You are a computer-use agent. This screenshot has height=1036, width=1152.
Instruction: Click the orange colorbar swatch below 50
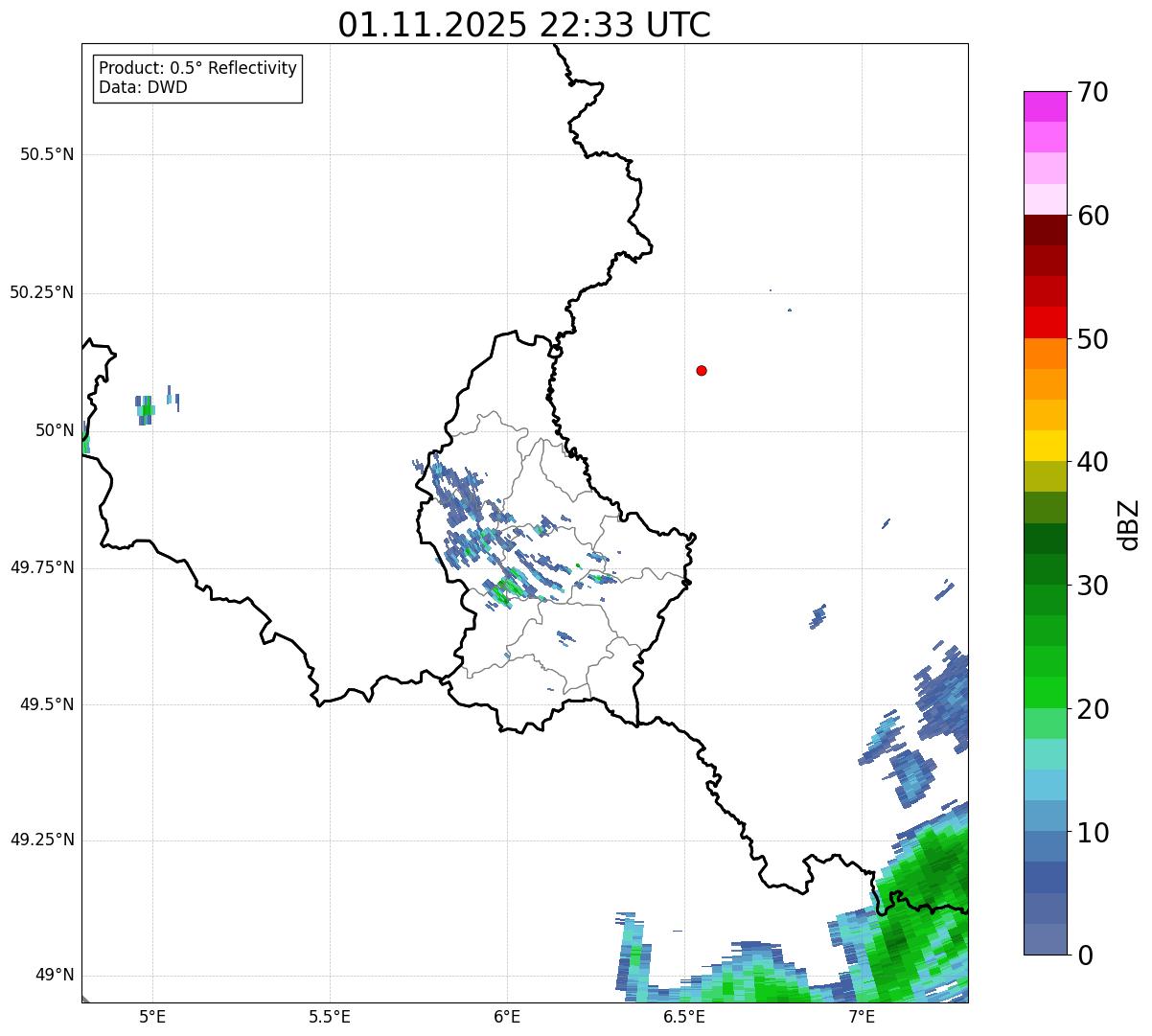pyautogui.click(x=1045, y=354)
